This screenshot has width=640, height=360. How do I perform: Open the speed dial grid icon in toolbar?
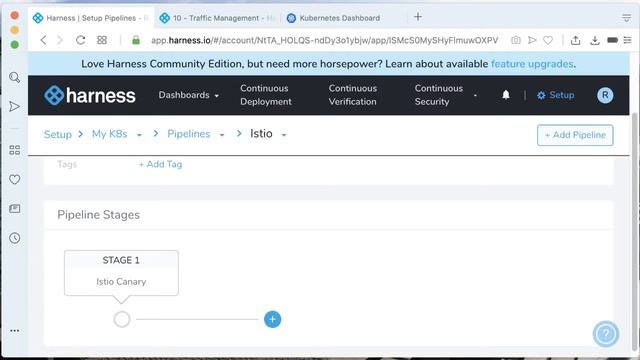coord(102,40)
